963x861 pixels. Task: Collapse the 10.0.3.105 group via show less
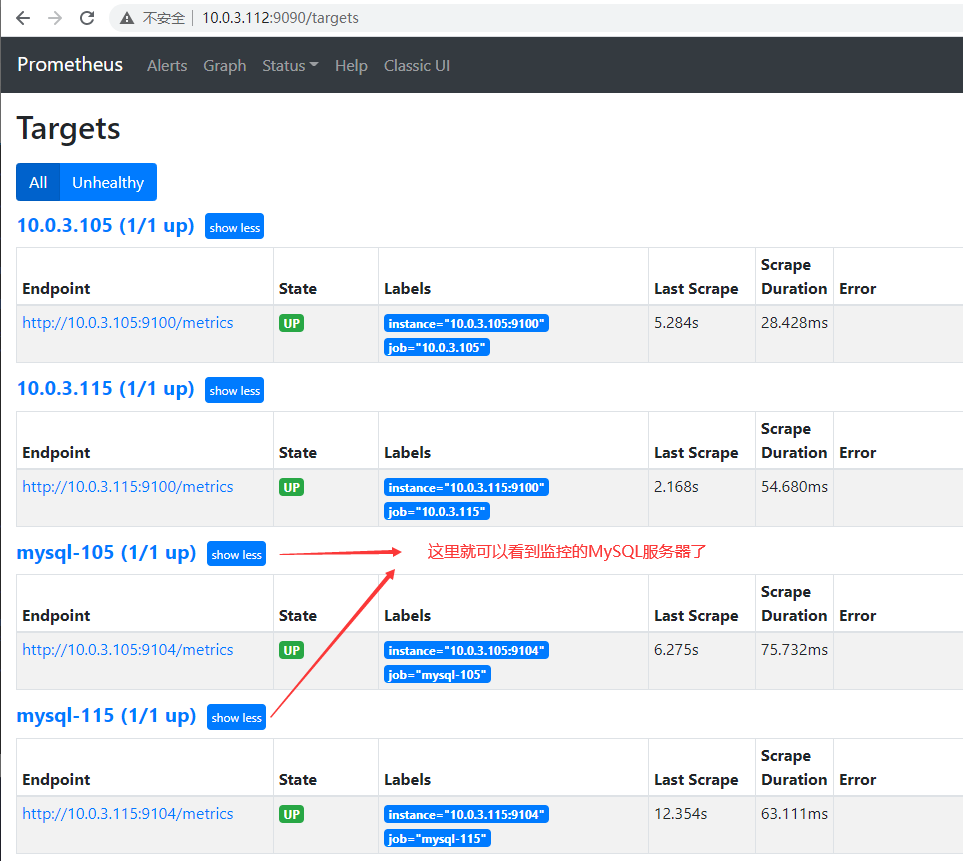[x=234, y=227]
